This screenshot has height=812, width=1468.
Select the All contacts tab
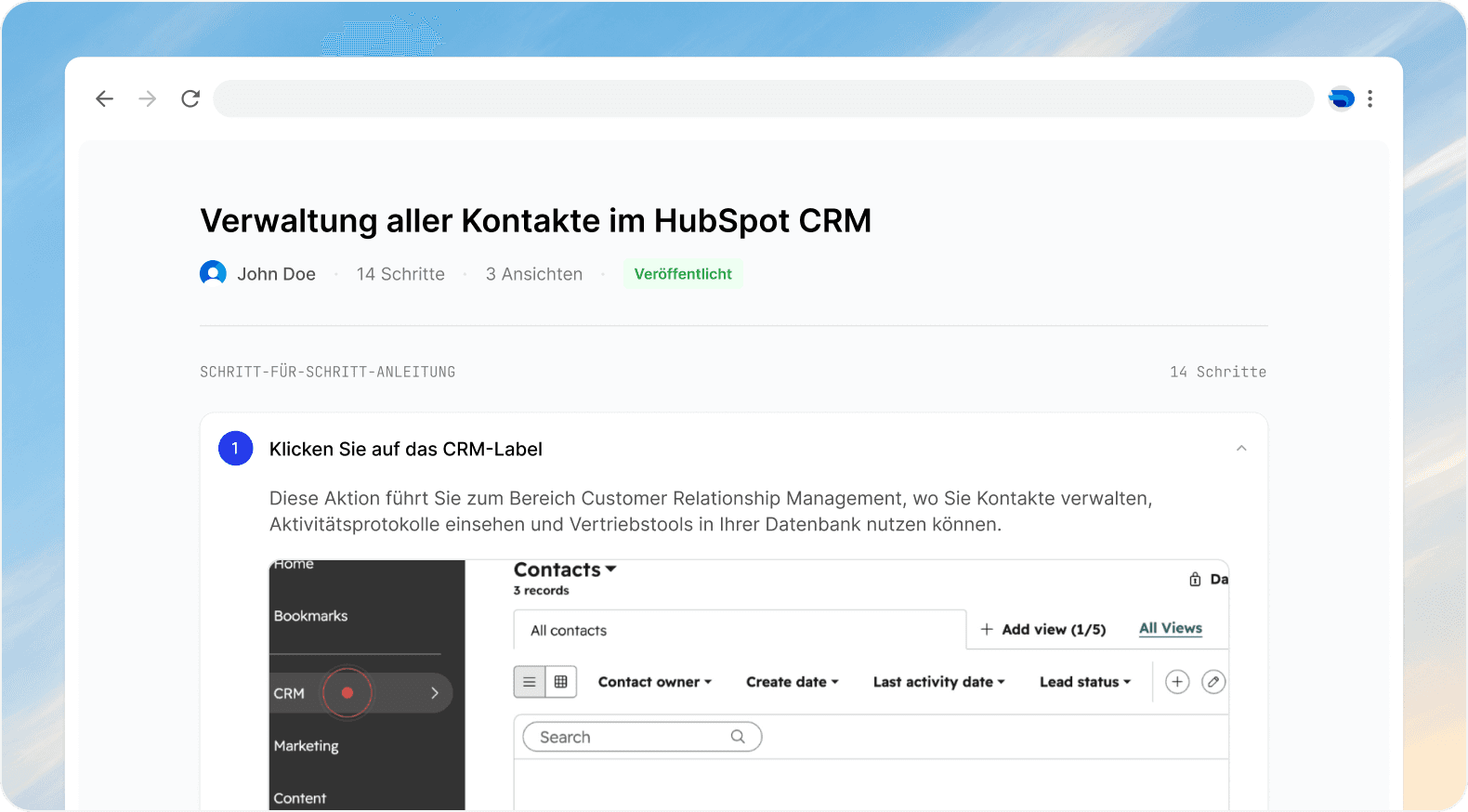740,630
